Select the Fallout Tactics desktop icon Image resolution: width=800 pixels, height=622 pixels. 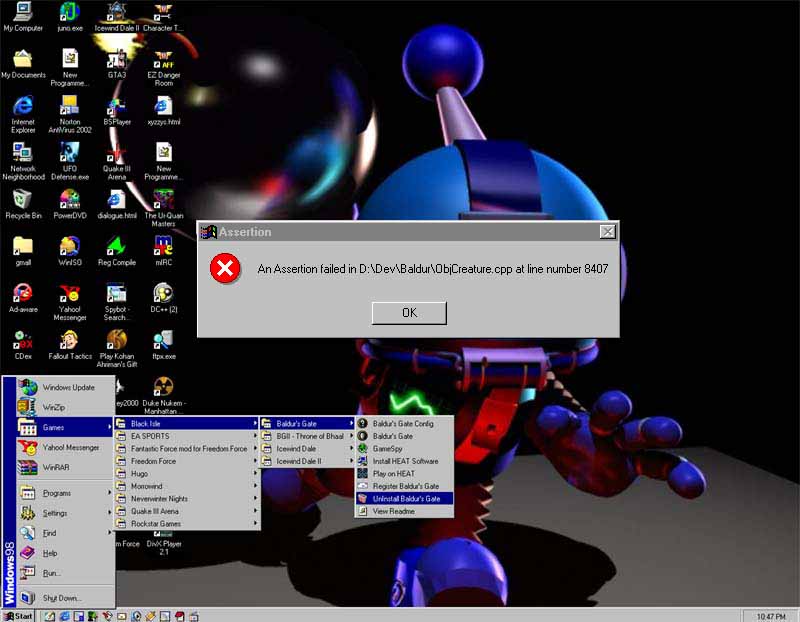click(70, 345)
